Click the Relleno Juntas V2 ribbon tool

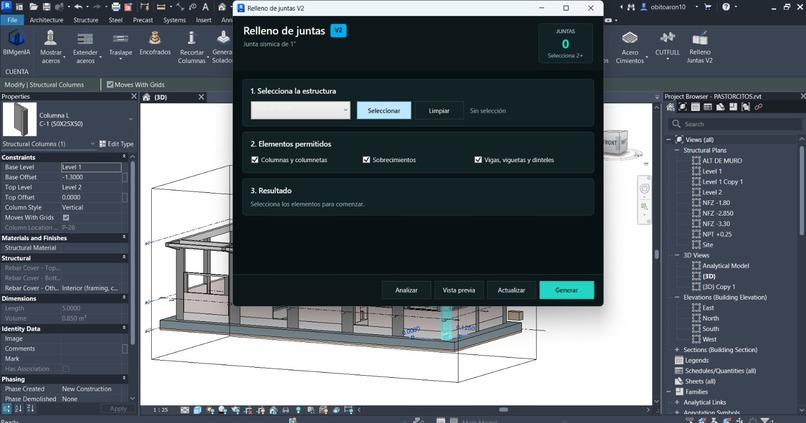[700, 47]
